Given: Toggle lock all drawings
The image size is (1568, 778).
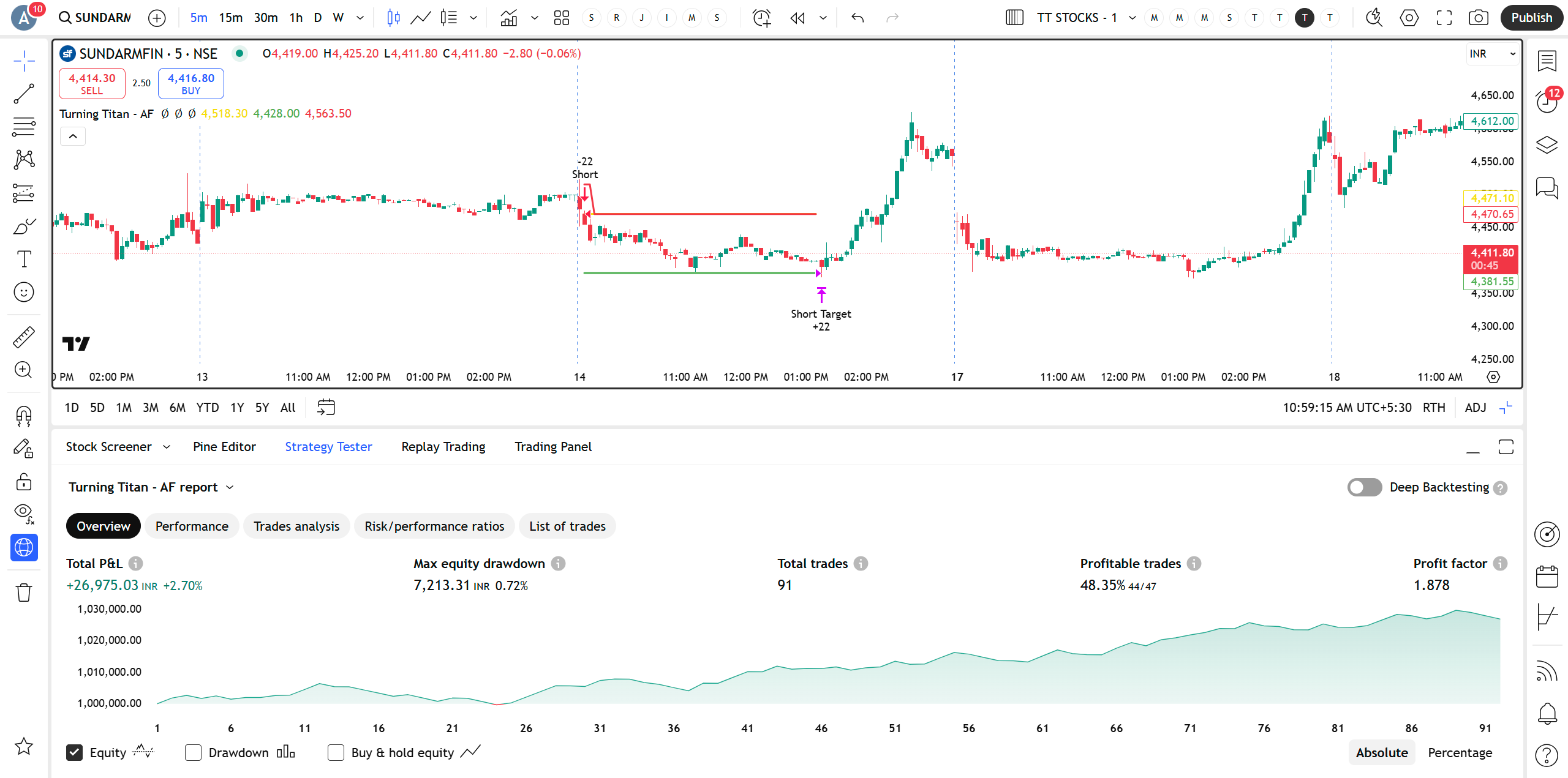Looking at the screenshot, I should pos(24,482).
